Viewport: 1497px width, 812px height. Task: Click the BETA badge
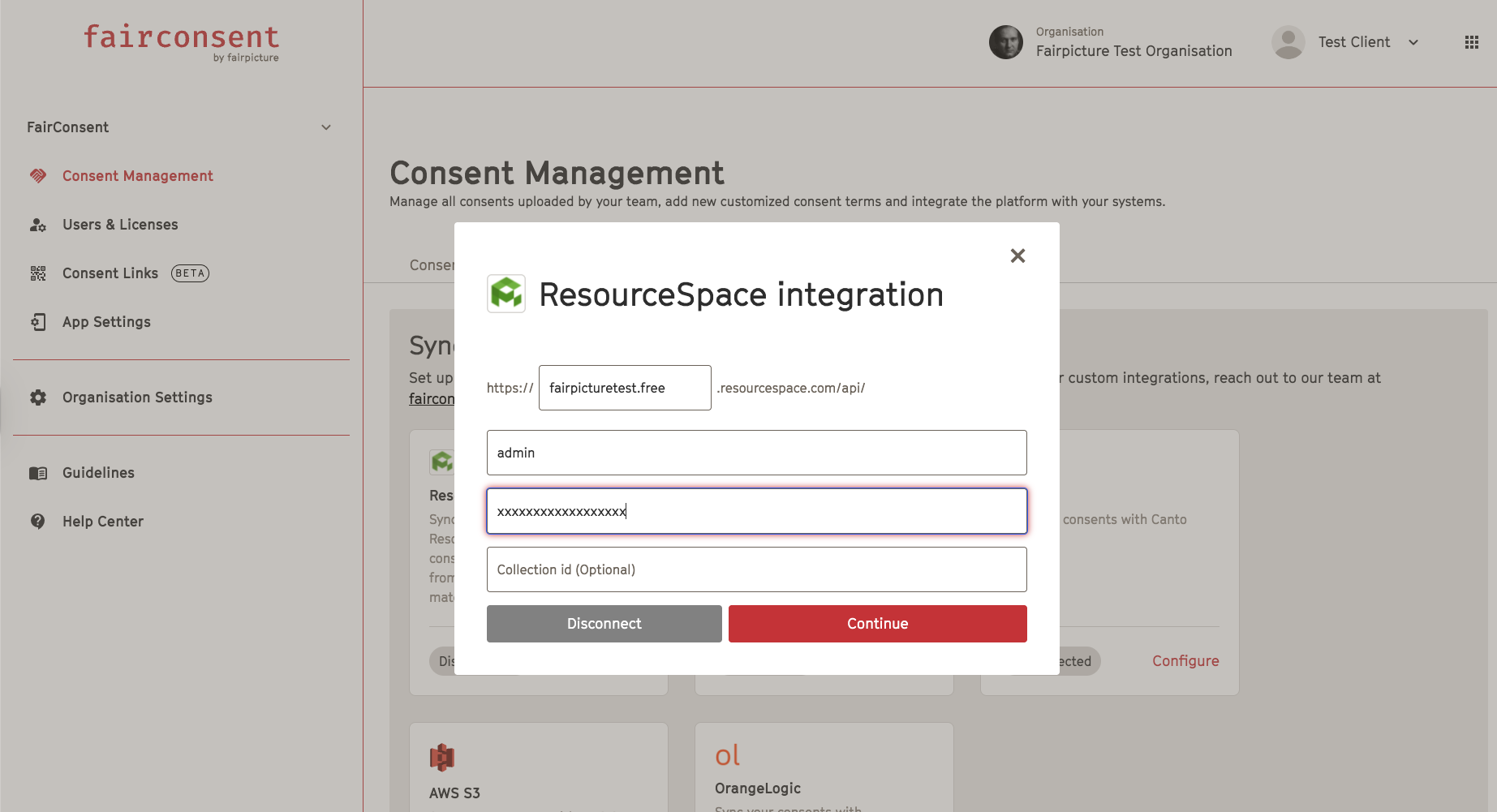190,273
